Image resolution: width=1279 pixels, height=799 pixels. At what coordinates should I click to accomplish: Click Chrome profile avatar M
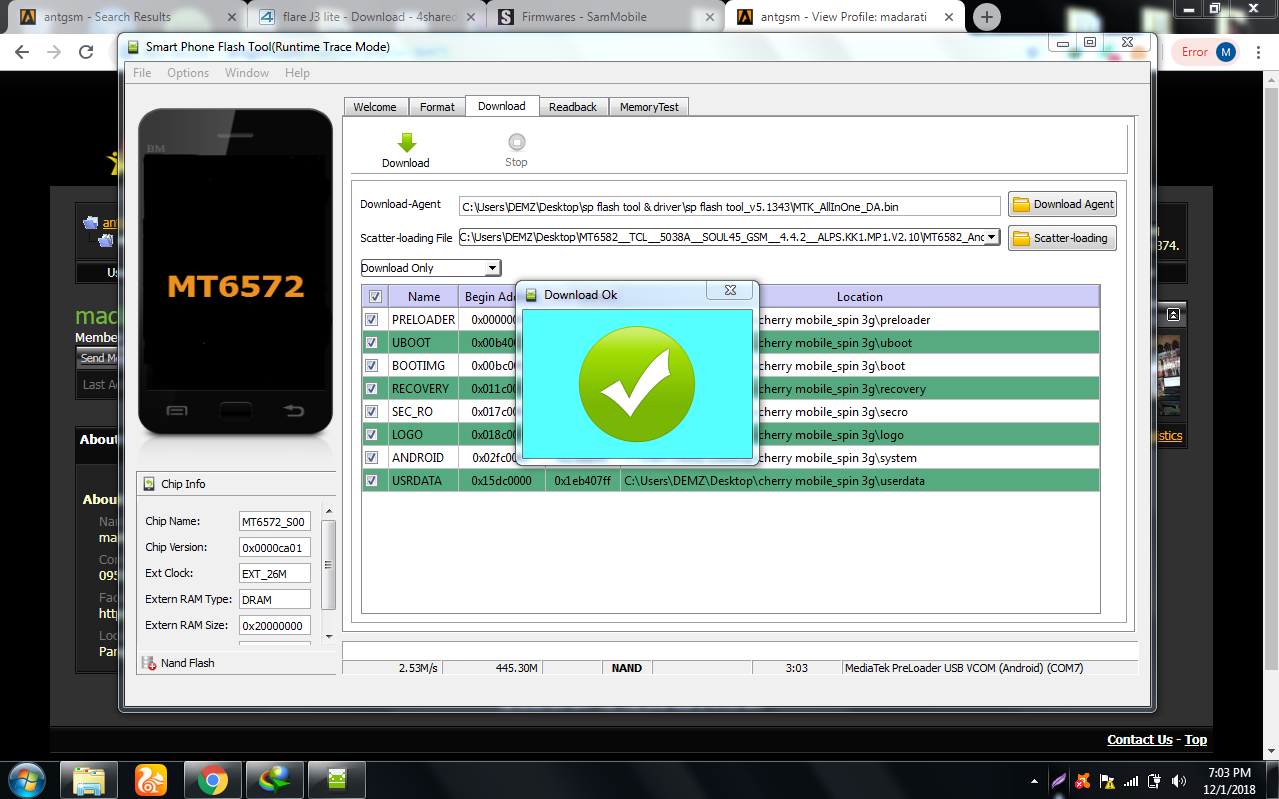pyautogui.click(x=1226, y=52)
